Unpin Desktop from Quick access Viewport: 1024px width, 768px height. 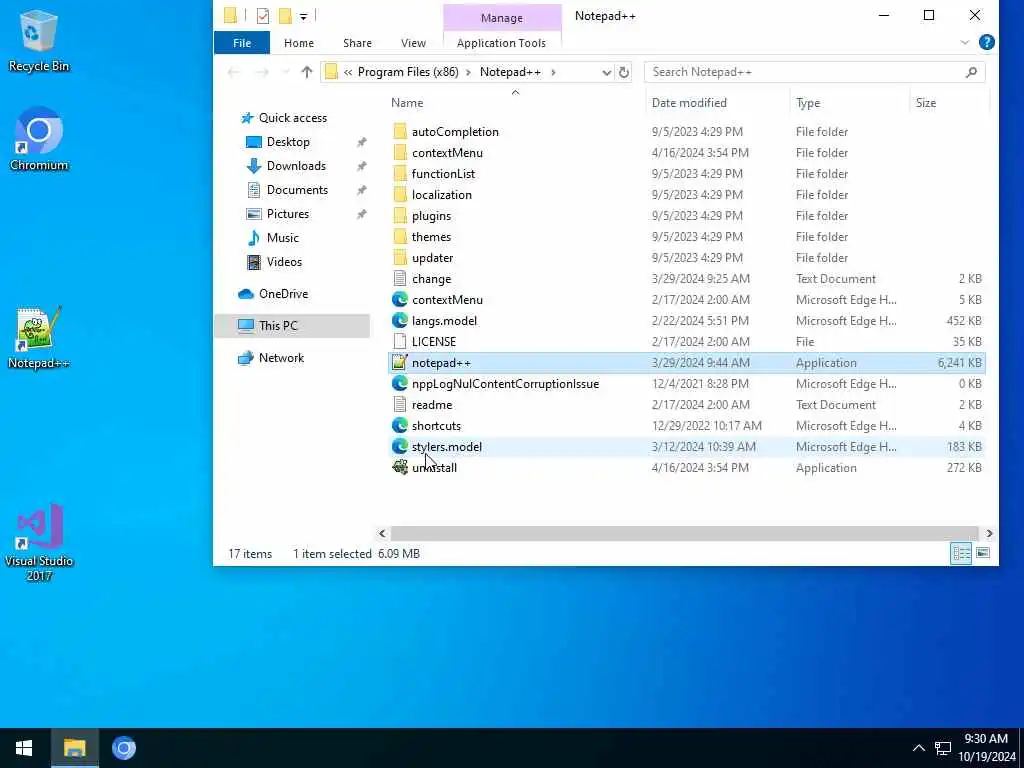tap(361, 142)
